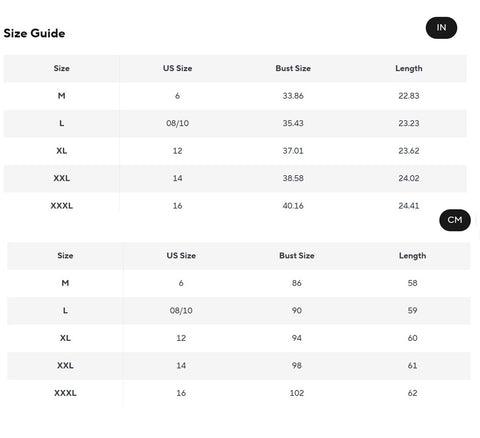Select the M row in centimeter table
The height and width of the screenshot is (438, 480).
click(x=239, y=283)
